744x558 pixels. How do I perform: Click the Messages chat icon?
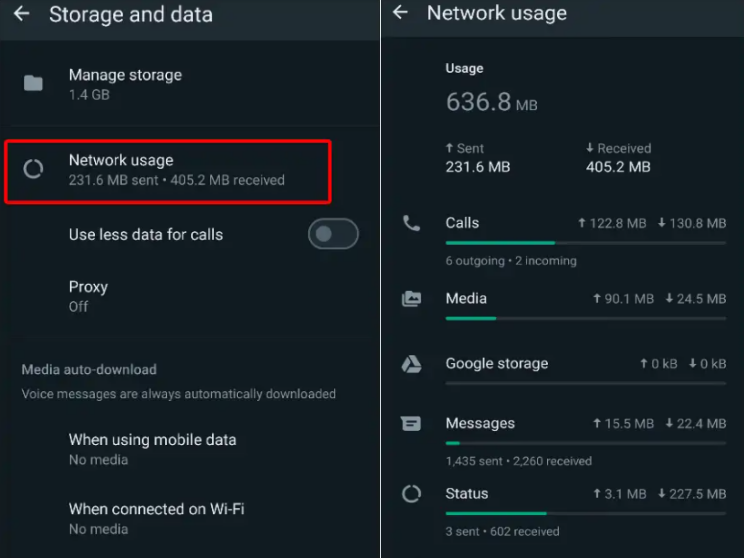tap(411, 424)
